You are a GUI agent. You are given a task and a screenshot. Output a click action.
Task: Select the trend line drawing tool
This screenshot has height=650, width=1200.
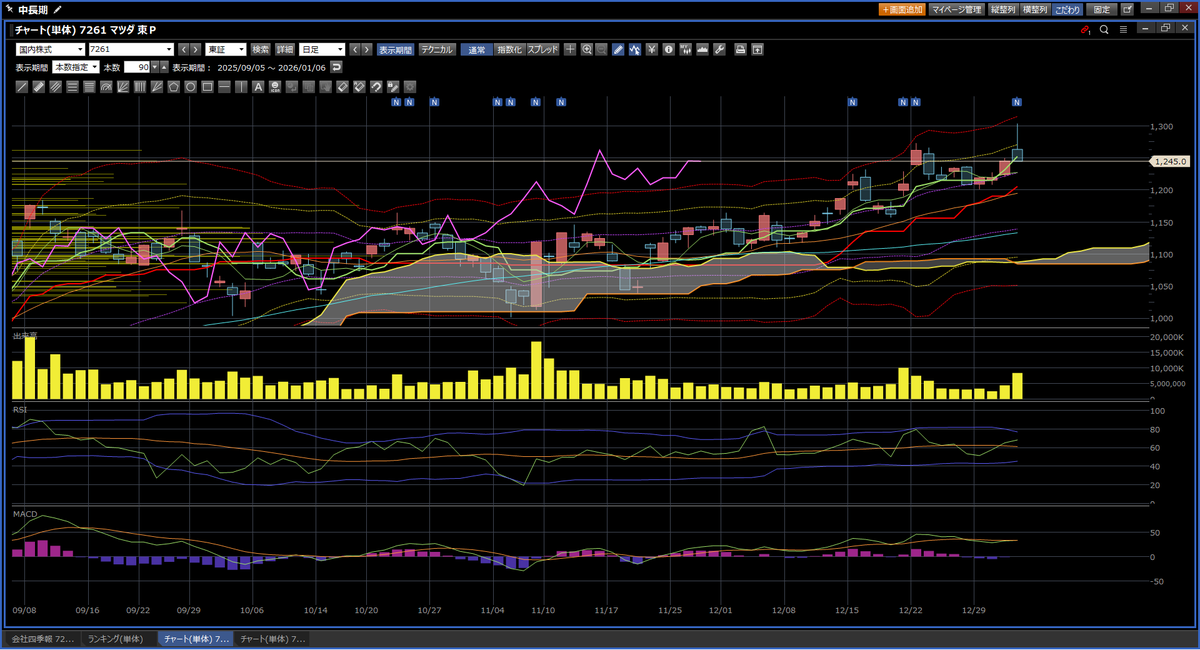(x=22, y=87)
